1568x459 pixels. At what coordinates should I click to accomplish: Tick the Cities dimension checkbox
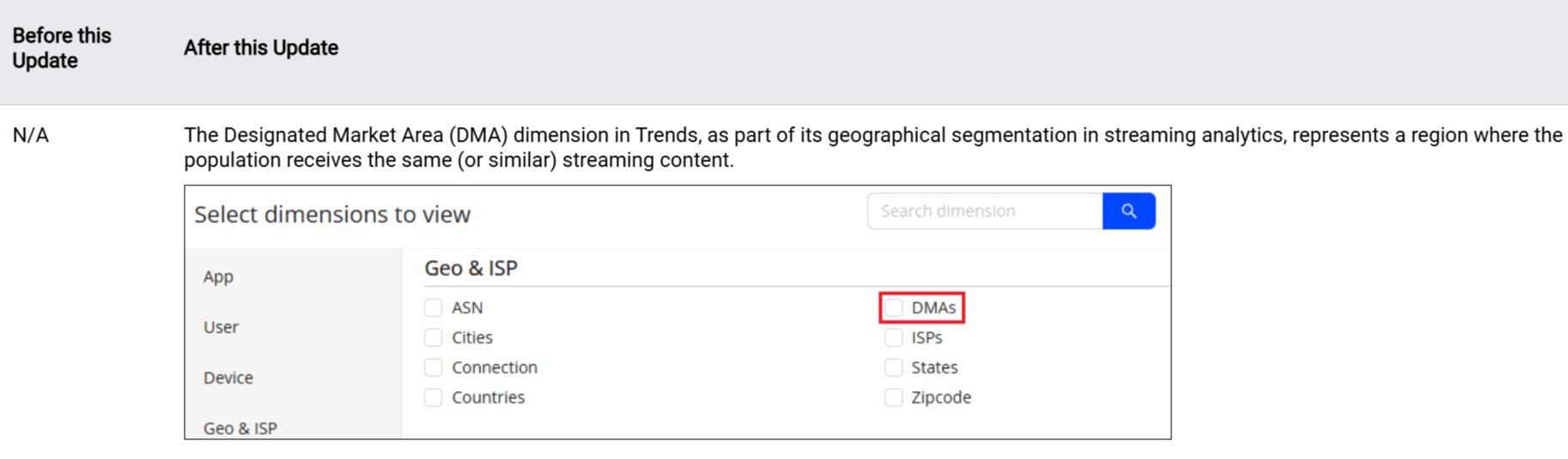pos(434,338)
